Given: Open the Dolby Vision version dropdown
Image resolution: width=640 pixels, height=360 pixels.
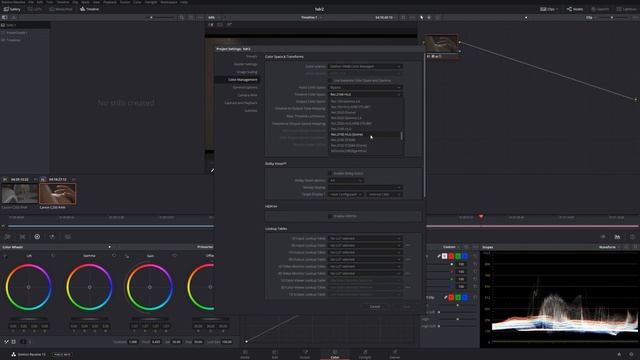Looking at the screenshot, I should coord(346,180).
